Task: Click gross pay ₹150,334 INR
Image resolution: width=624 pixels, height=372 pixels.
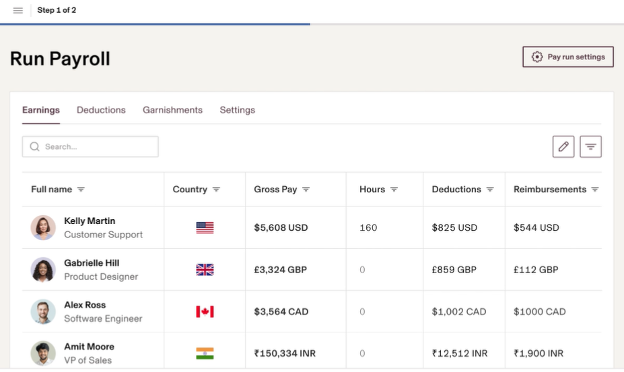Action: [285, 353]
